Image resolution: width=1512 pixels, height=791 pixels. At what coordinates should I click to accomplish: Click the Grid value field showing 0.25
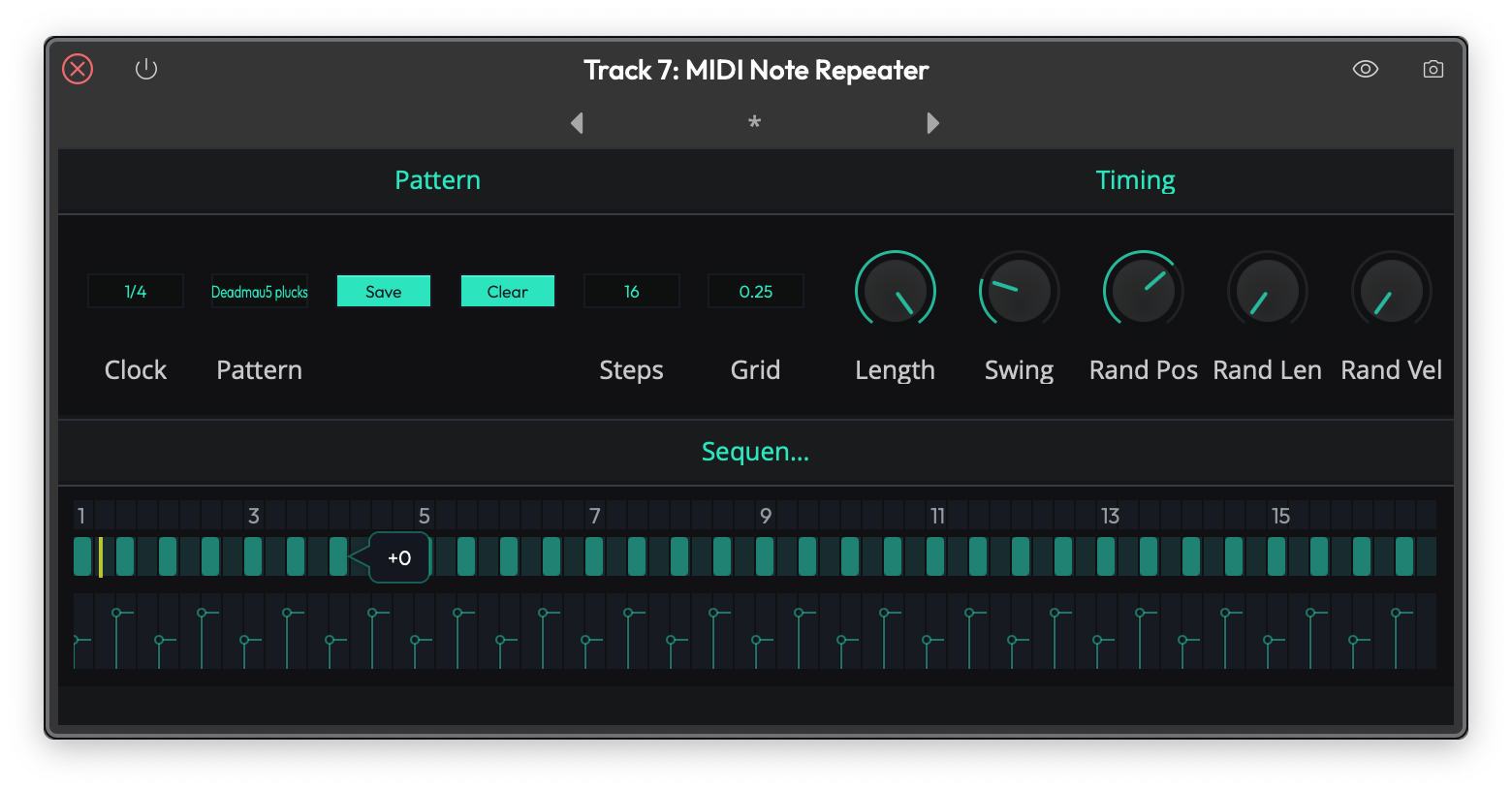click(756, 291)
